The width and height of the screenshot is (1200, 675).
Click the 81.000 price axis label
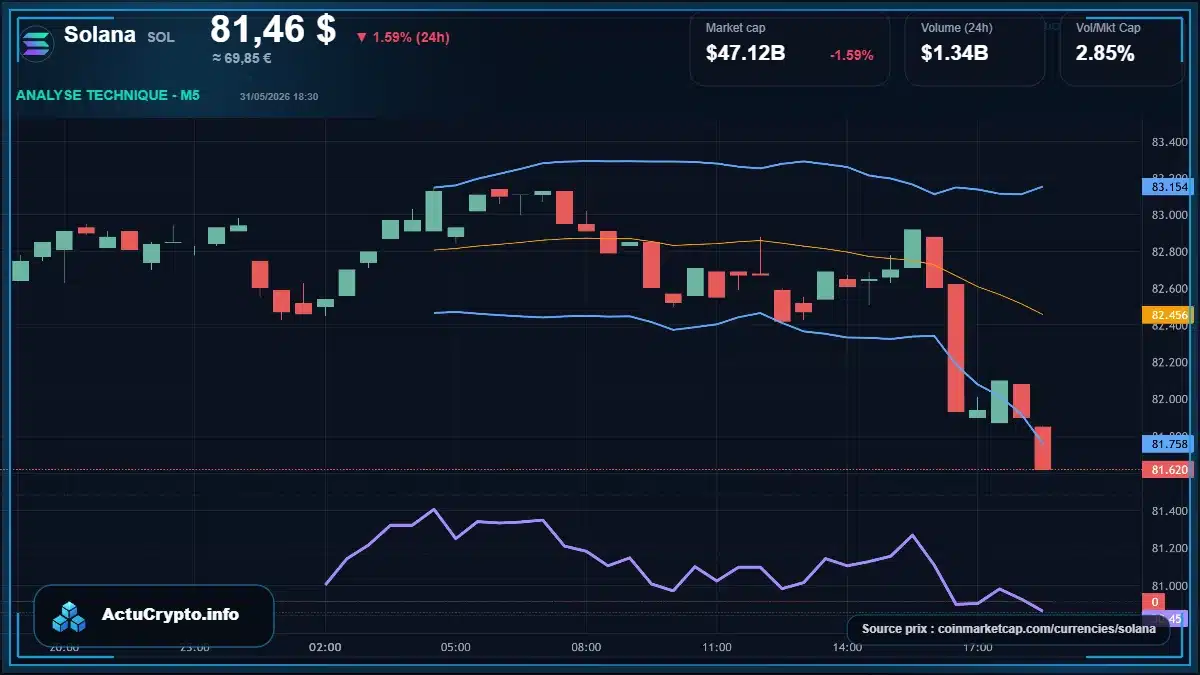1169,586
